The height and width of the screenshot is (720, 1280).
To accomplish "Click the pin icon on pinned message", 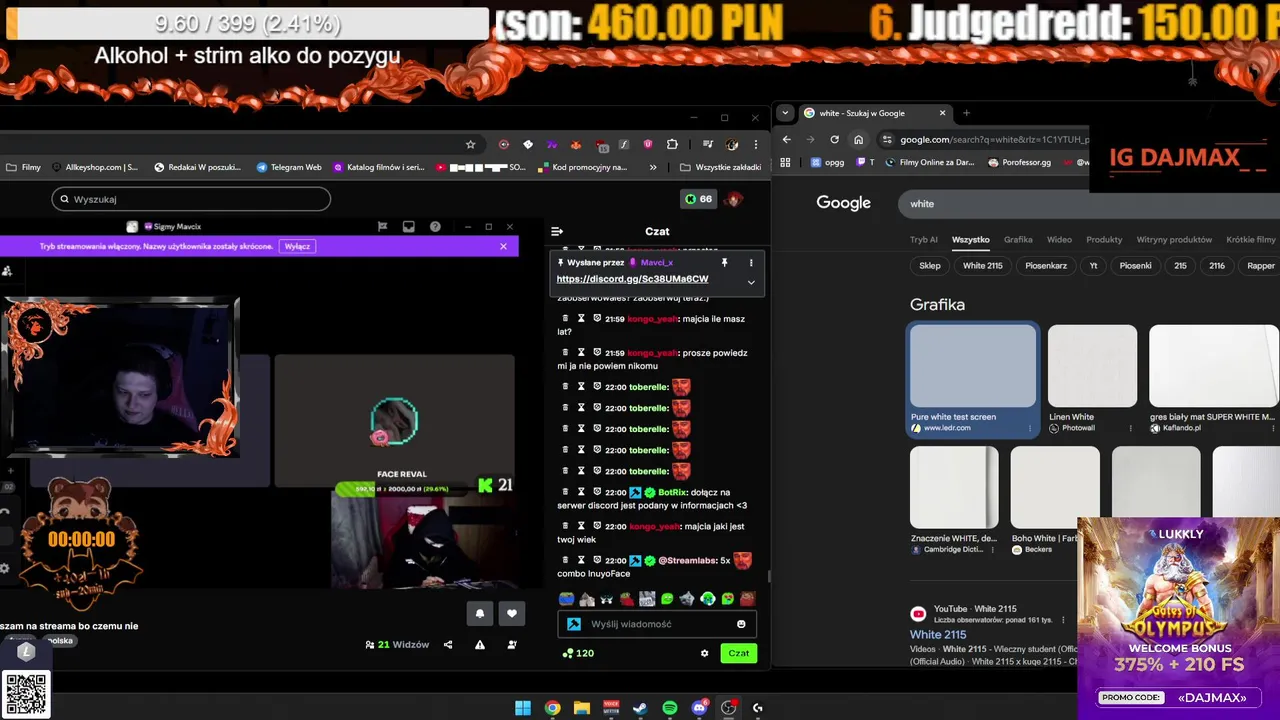I will tap(724, 263).
